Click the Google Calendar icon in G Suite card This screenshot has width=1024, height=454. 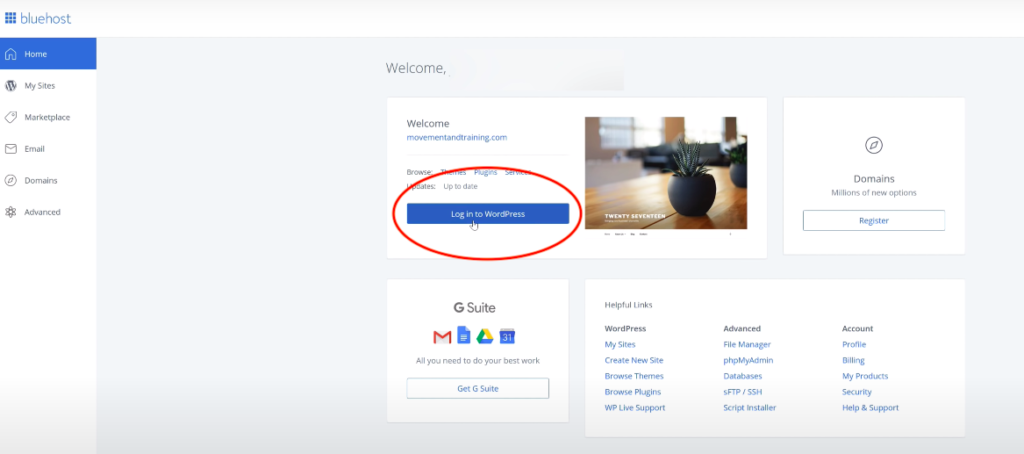(507, 336)
